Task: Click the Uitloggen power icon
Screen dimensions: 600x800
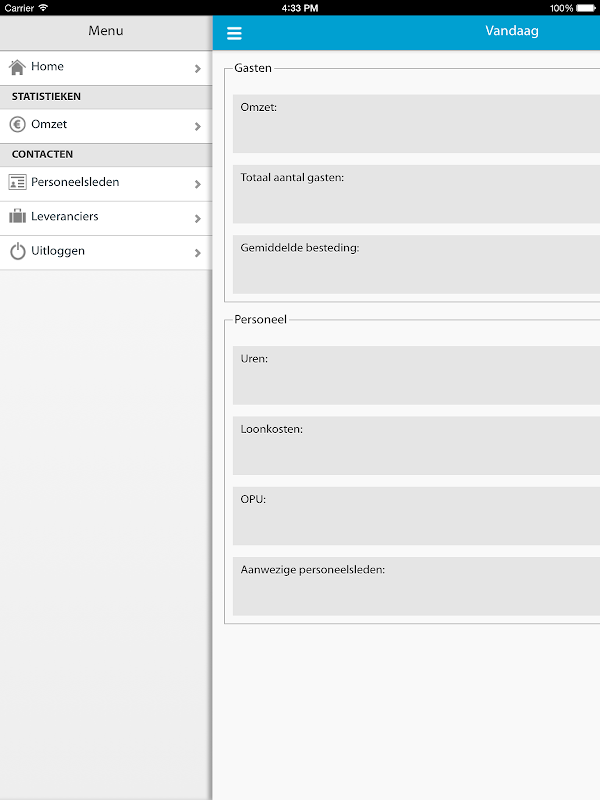Action: [x=17, y=251]
